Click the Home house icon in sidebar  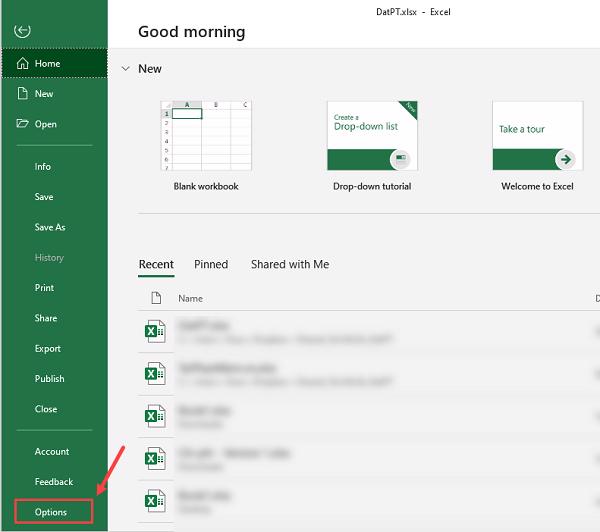click(23, 63)
